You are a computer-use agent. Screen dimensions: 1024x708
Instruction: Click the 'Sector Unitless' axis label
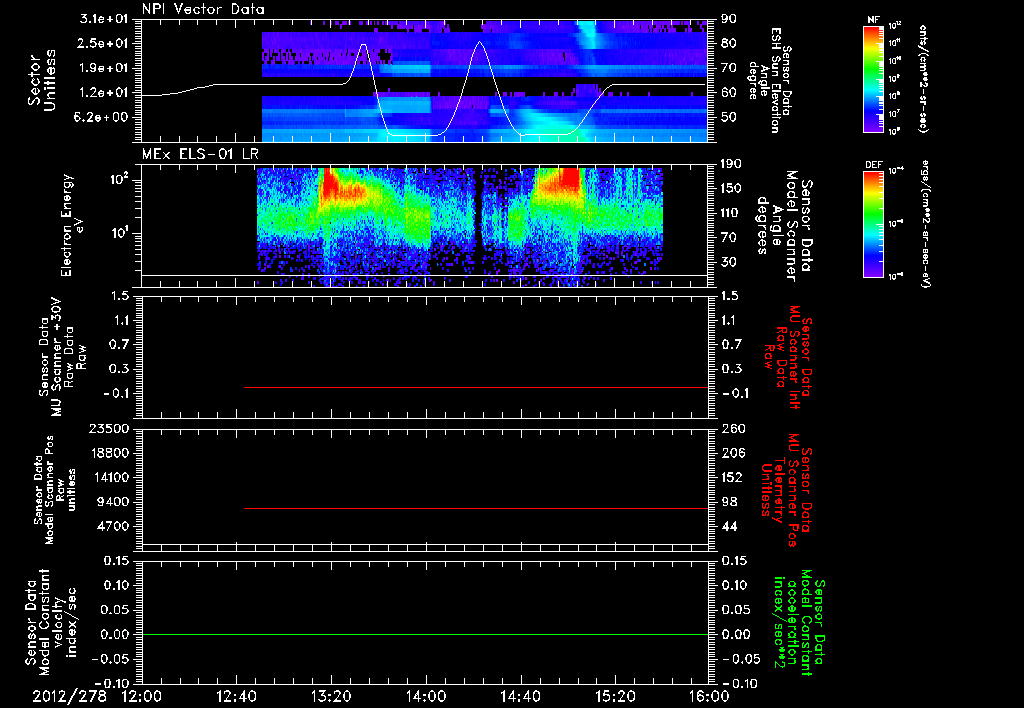42,80
